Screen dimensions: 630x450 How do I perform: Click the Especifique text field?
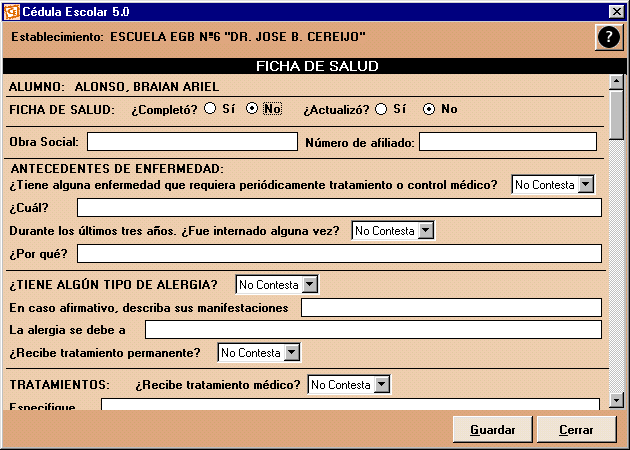point(350,404)
